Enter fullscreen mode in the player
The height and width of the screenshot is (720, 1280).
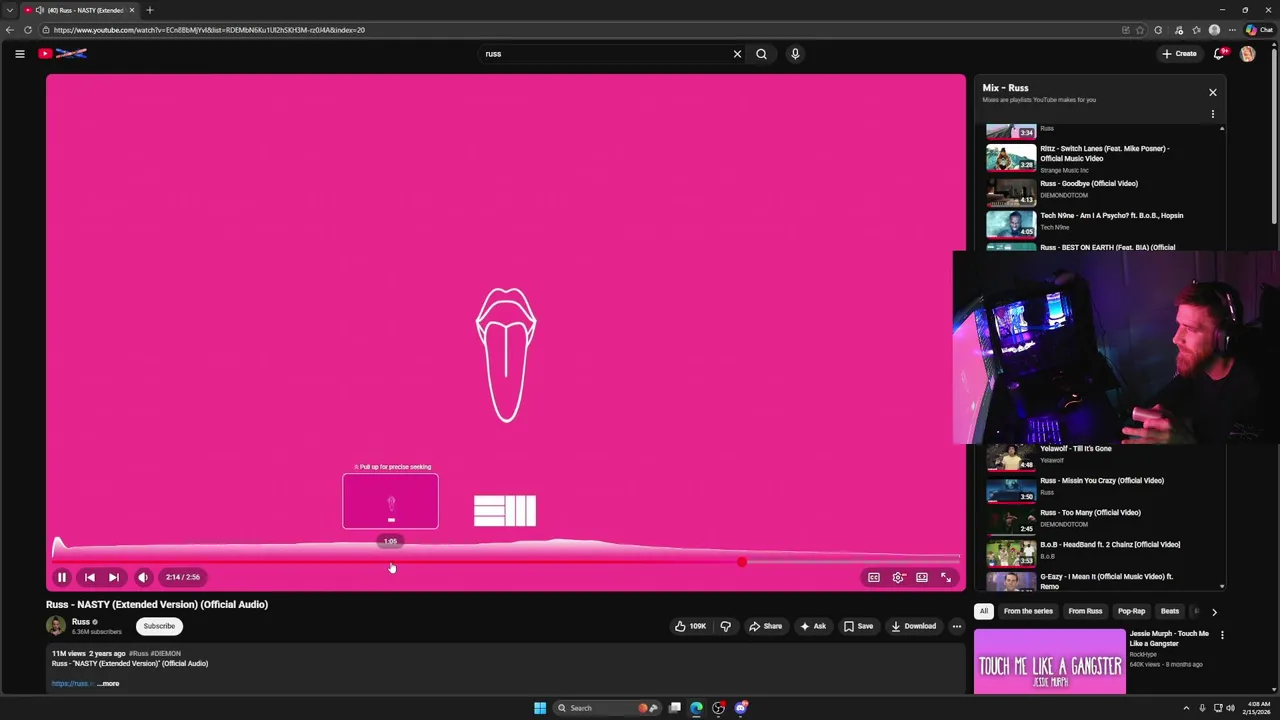pyautogui.click(x=946, y=577)
